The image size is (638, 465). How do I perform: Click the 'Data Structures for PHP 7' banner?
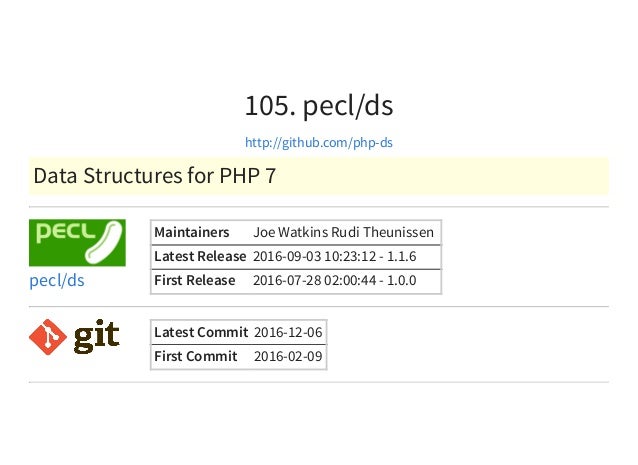click(x=319, y=176)
